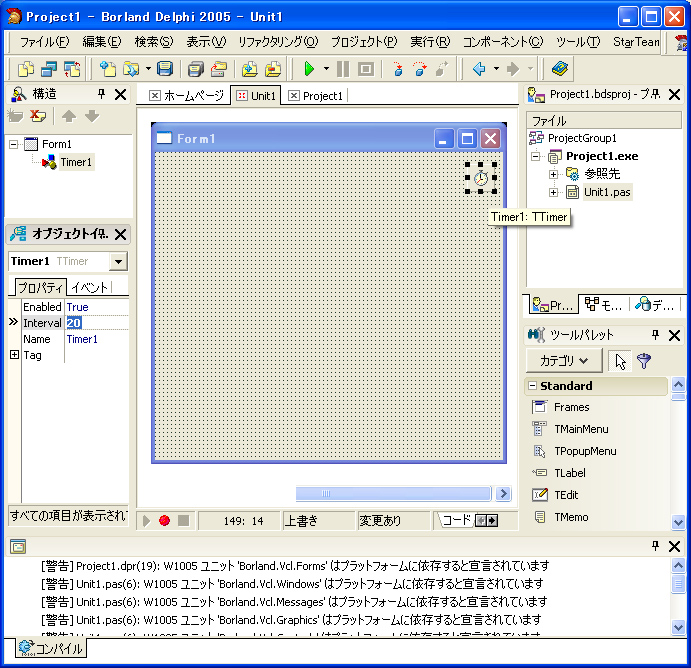Open the 編集(E) menu
Viewport: 691px width, 668px height.
[102, 42]
